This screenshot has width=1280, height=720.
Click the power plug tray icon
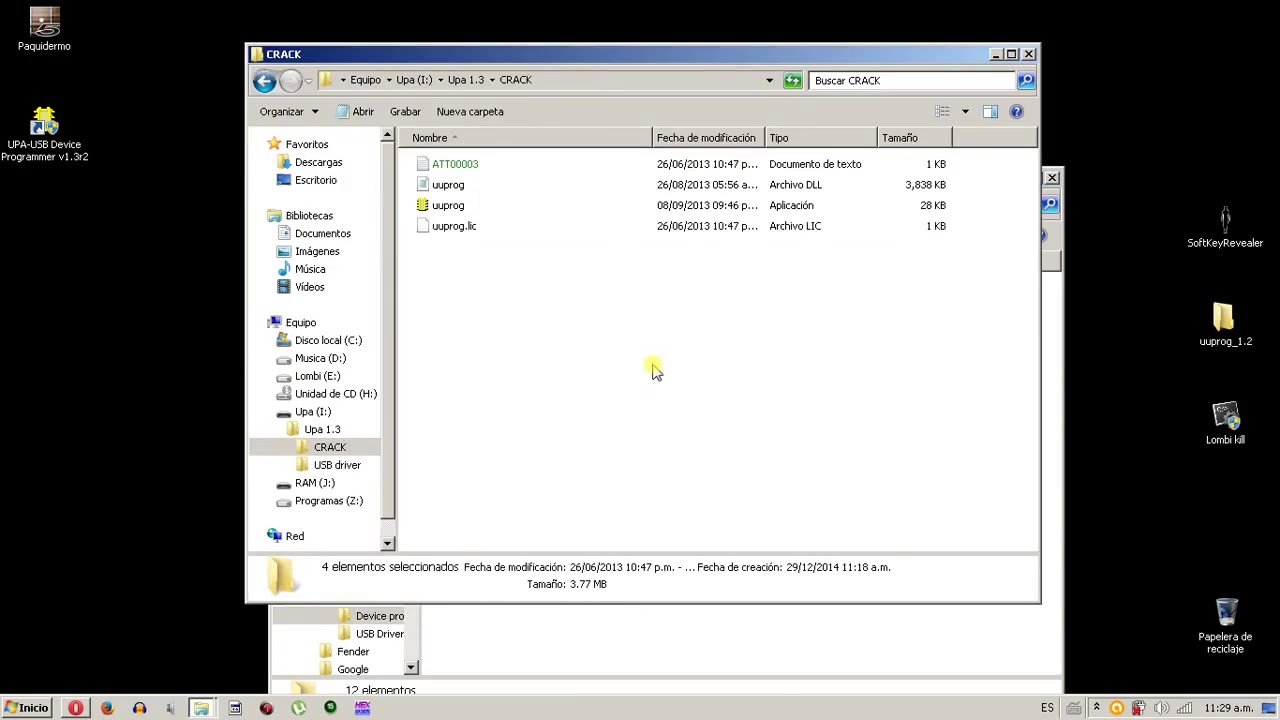(x=1139, y=708)
